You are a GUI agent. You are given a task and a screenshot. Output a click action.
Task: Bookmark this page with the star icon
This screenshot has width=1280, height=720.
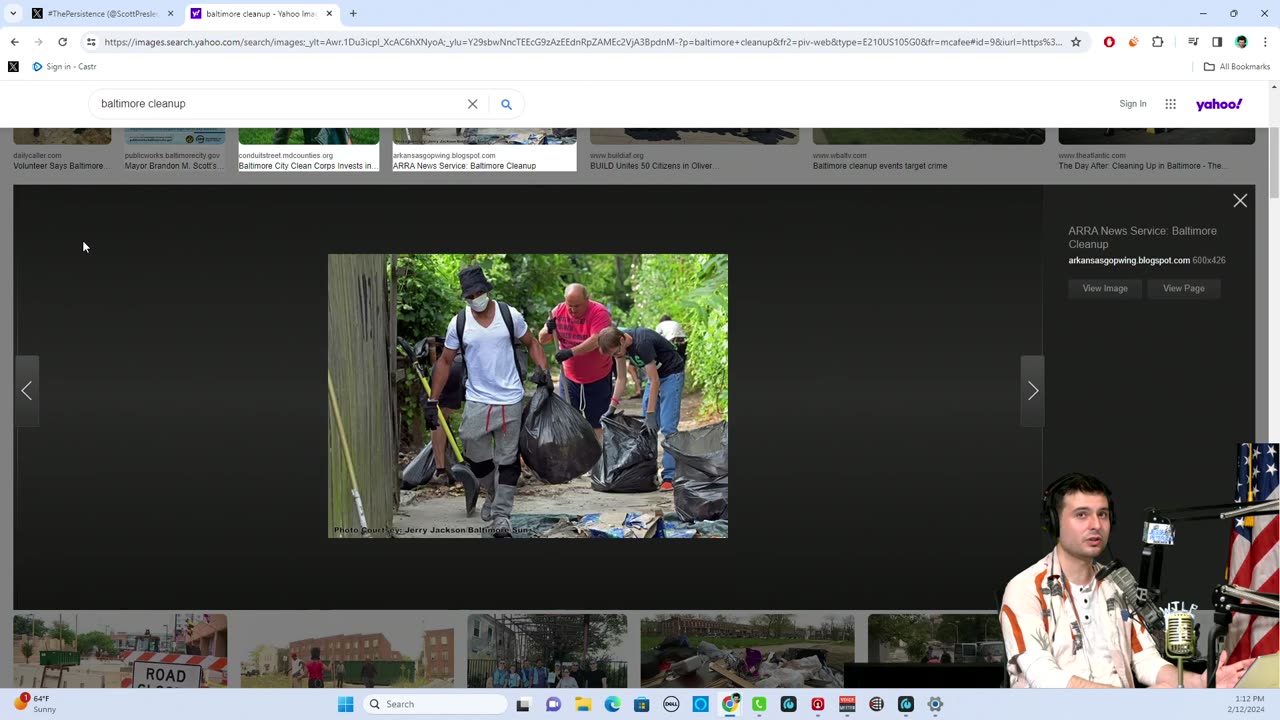tap(1076, 42)
